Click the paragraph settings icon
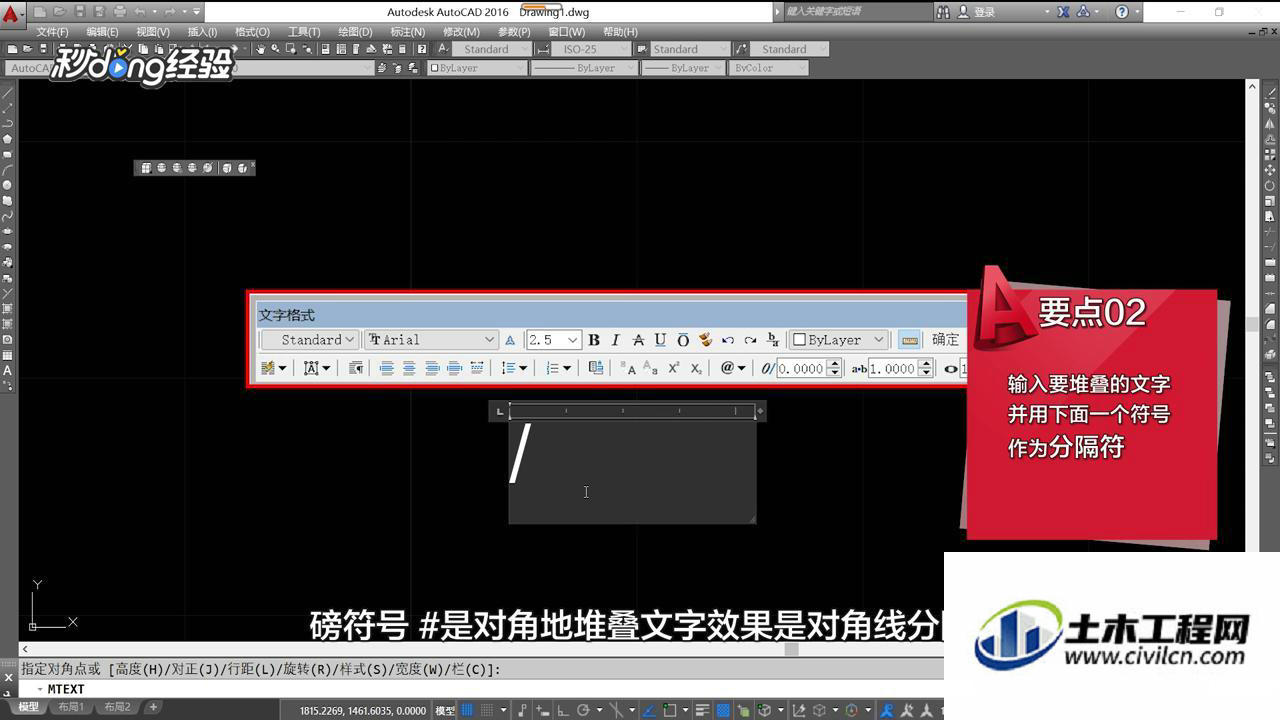The width and height of the screenshot is (1280, 720). pyautogui.click(x=356, y=368)
